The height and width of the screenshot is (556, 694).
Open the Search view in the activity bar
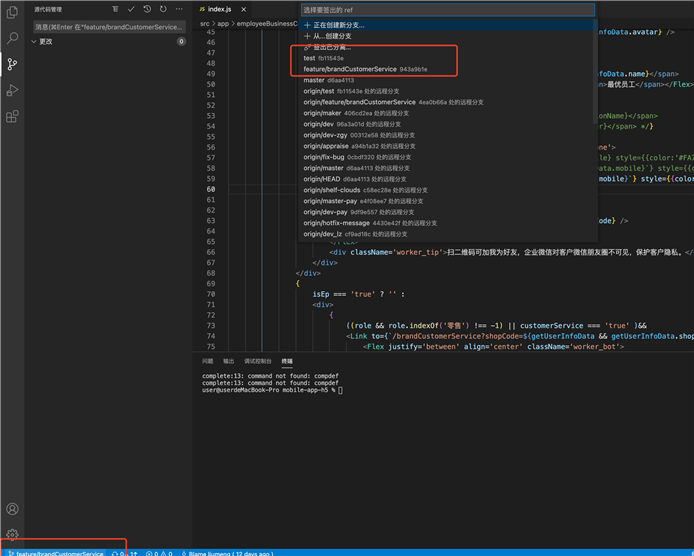click(12, 38)
